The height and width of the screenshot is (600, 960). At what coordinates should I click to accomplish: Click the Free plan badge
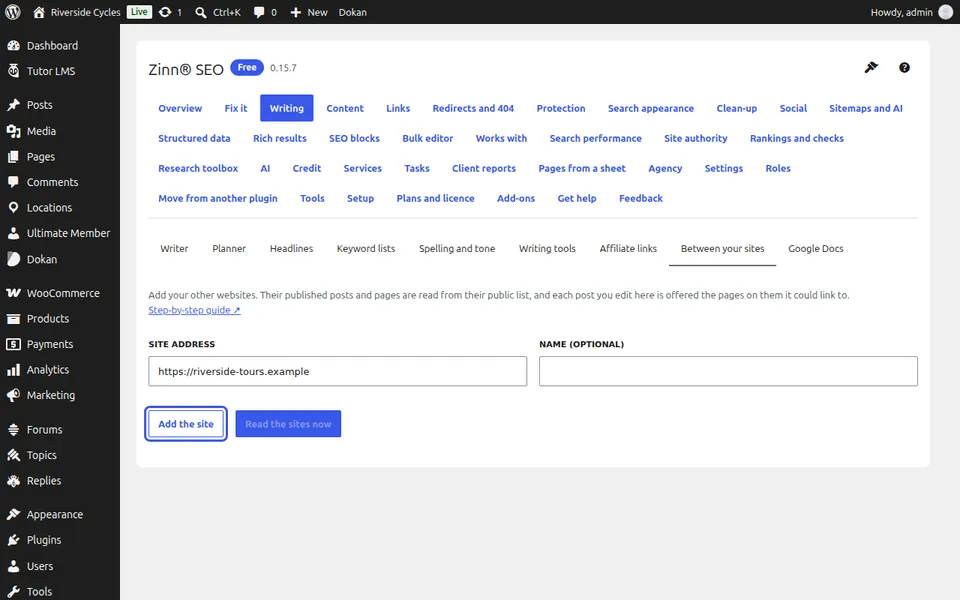pyautogui.click(x=247, y=67)
